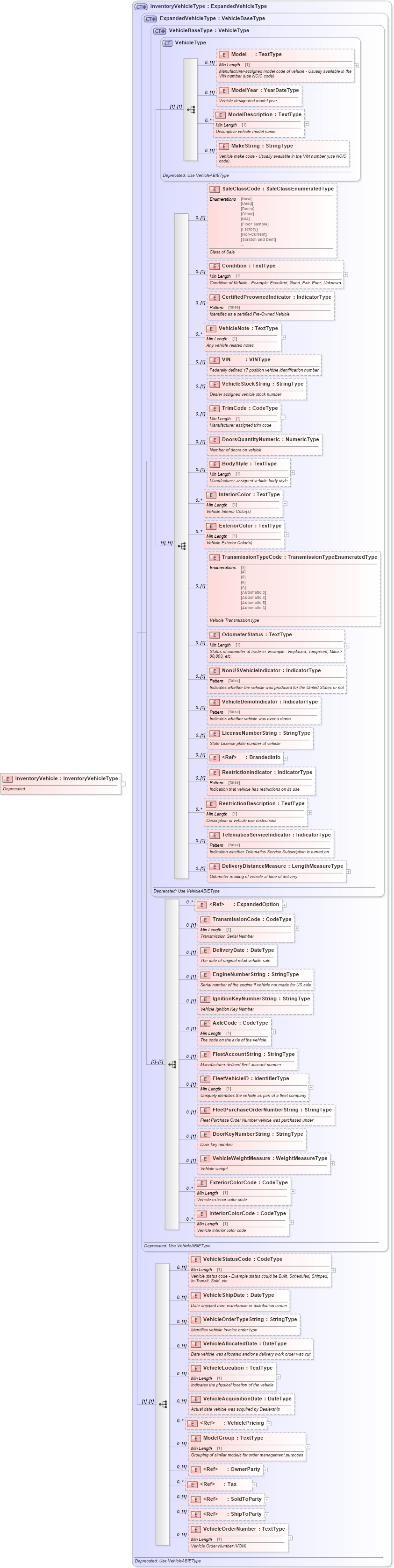Expand the SoldToParty reference plus box
The image size is (394, 1568).
(x=266, y=1500)
